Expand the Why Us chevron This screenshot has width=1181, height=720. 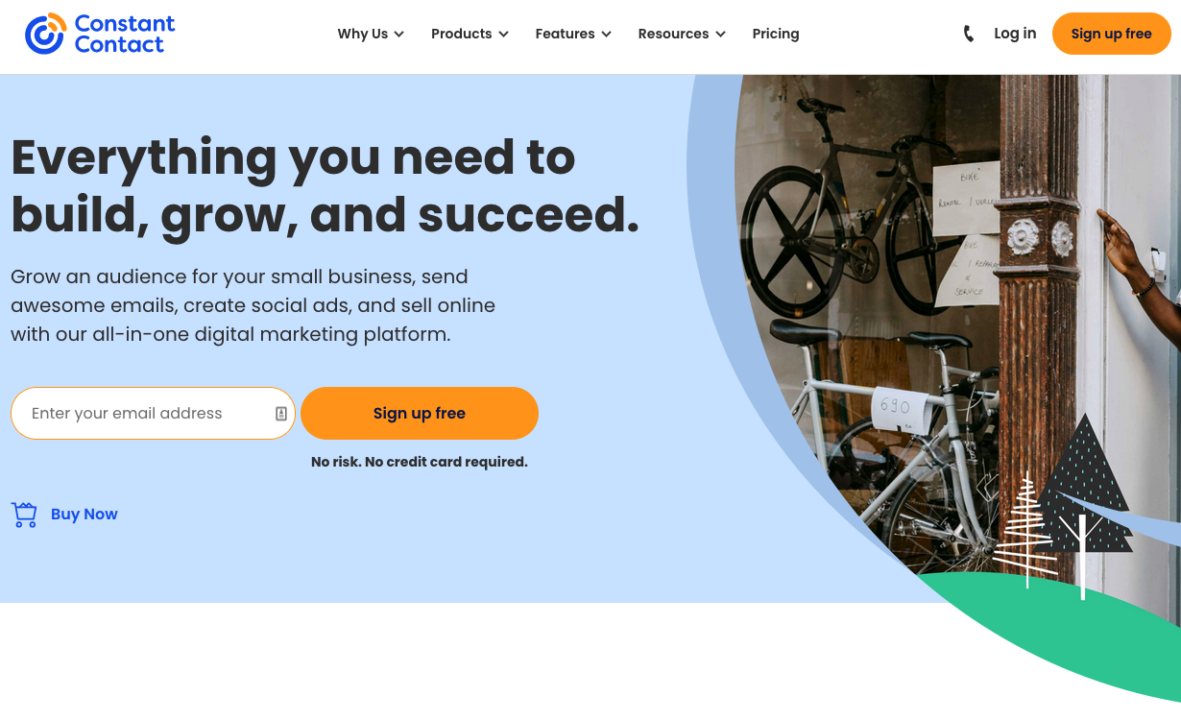point(399,35)
